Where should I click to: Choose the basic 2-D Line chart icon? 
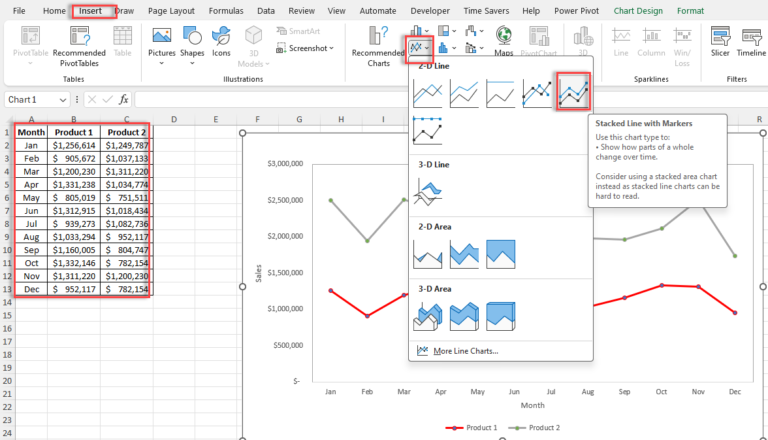428,93
